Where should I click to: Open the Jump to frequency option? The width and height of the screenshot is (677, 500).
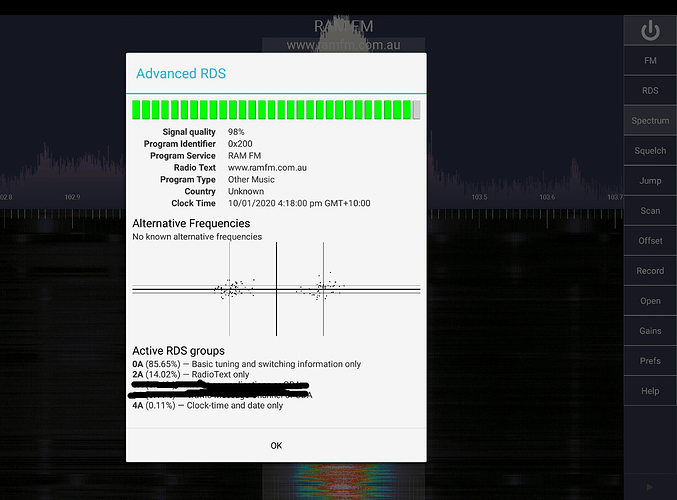[650, 181]
